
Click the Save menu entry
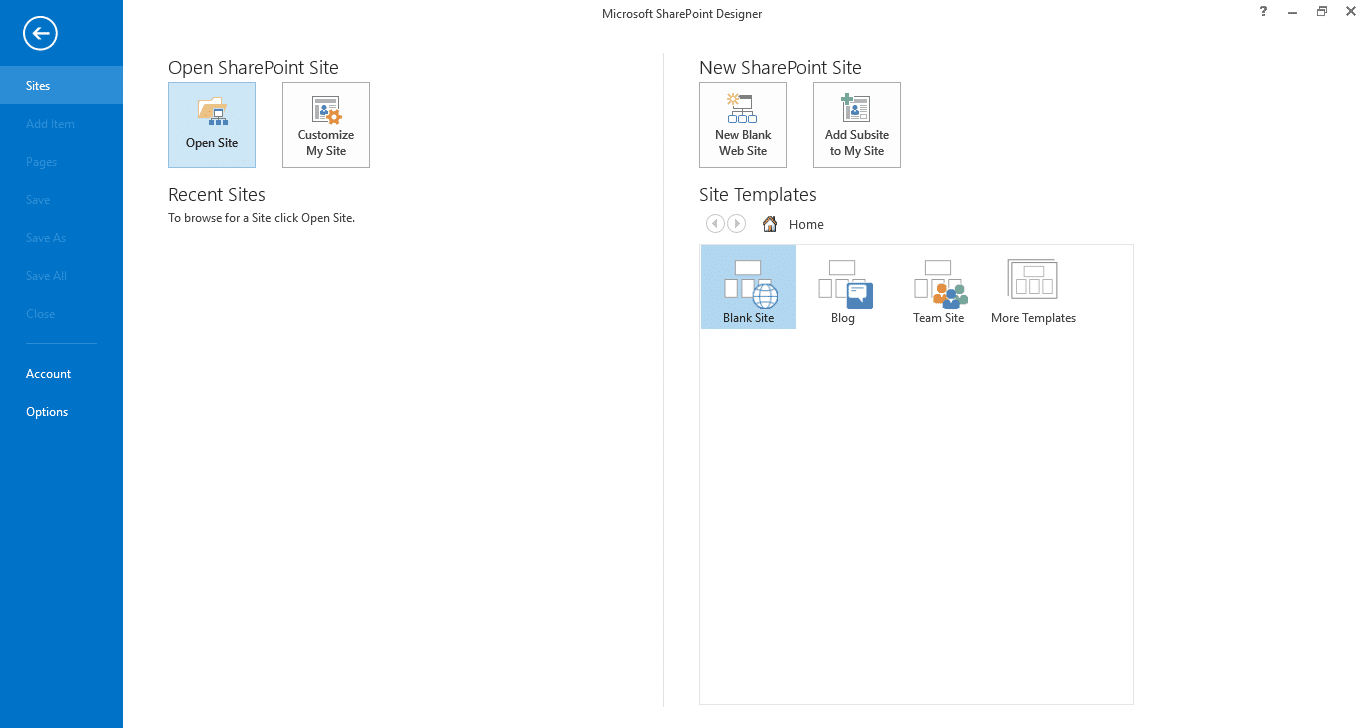(61, 199)
